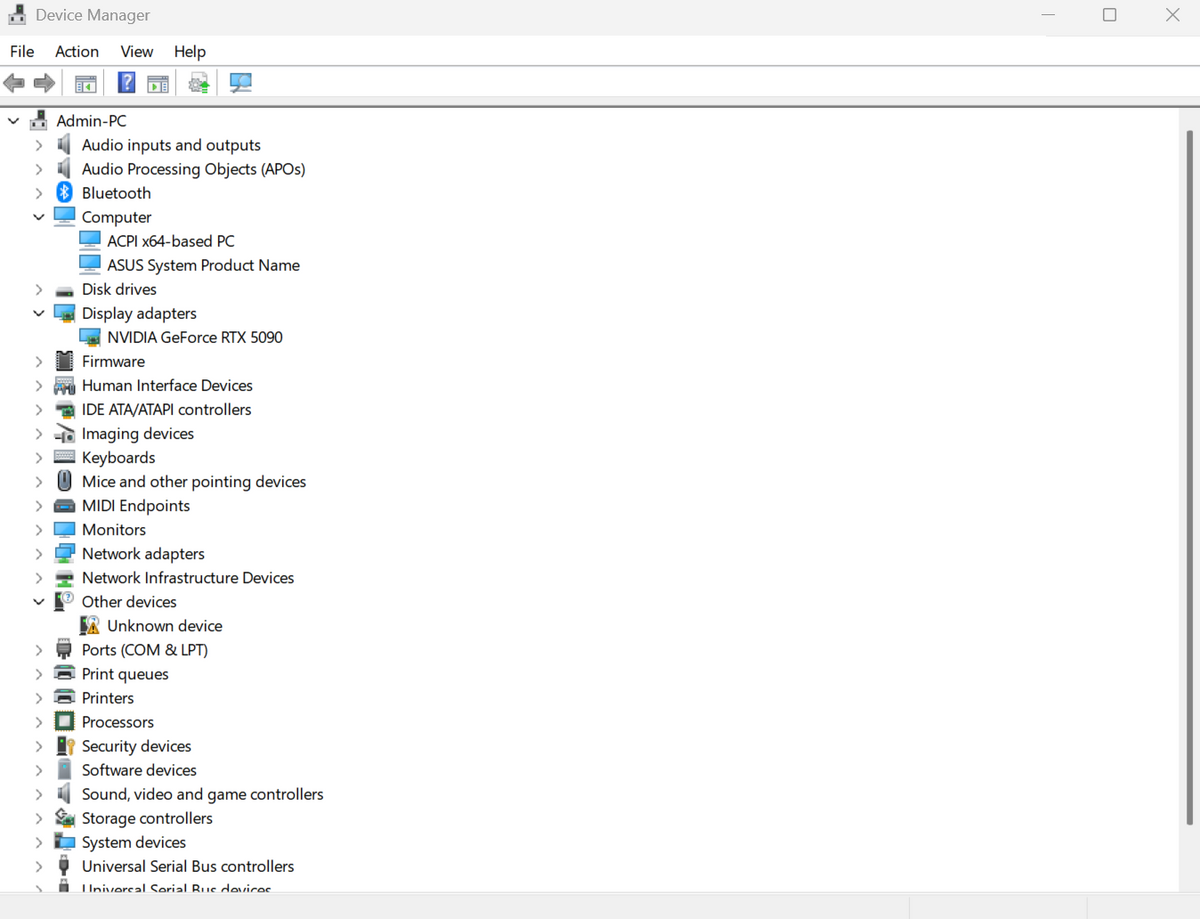Select IDE ATA/ATAPI controllers label
This screenshot has height=919, width=1200.
pyautogui.click(x=167, y=409)
